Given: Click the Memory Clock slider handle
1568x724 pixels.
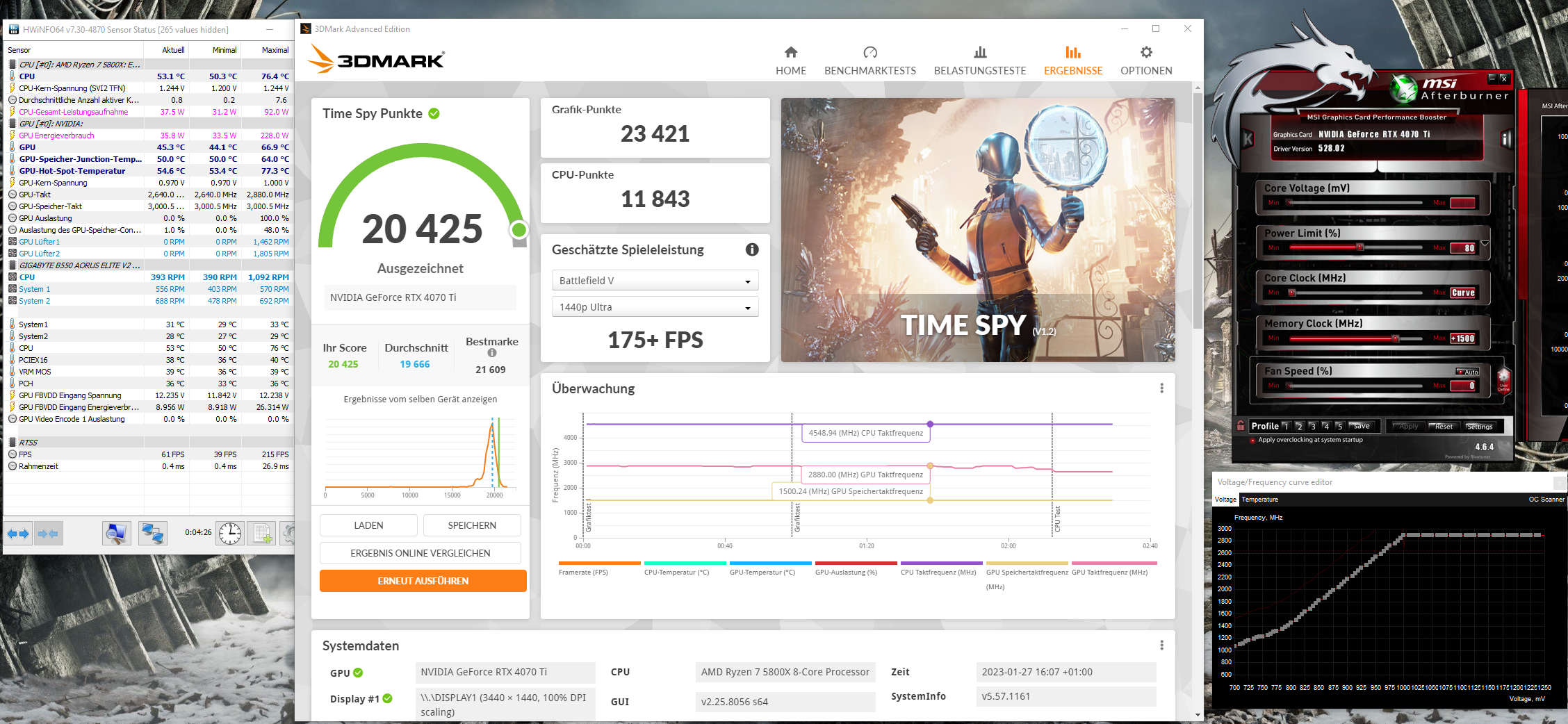Looking at the screenshot, I should [1395, 338].
